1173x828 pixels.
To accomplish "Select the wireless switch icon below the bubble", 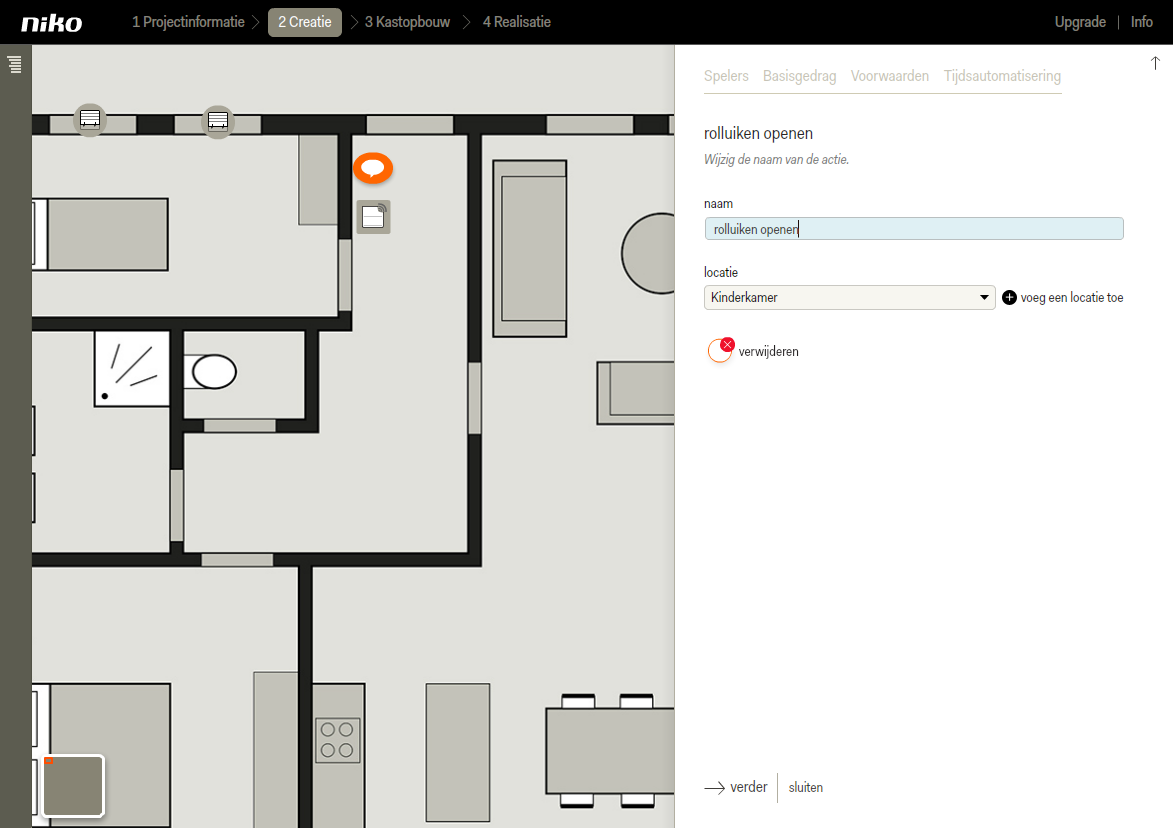I will (x=373, y=217).
